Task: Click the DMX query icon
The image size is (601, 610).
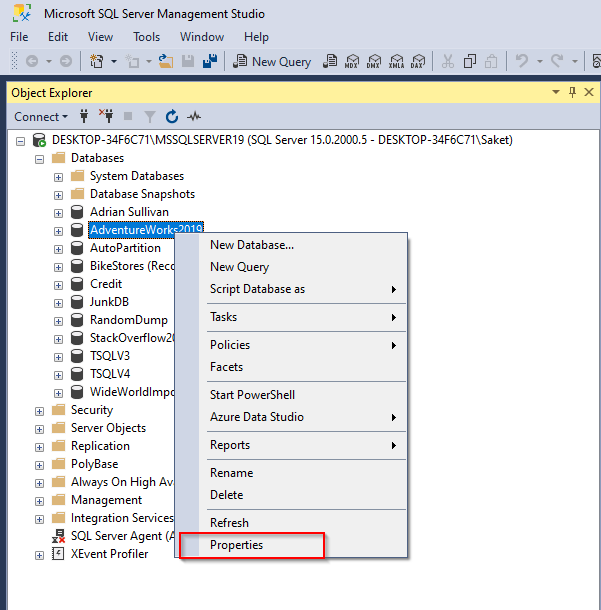Action: pos(374,61)
